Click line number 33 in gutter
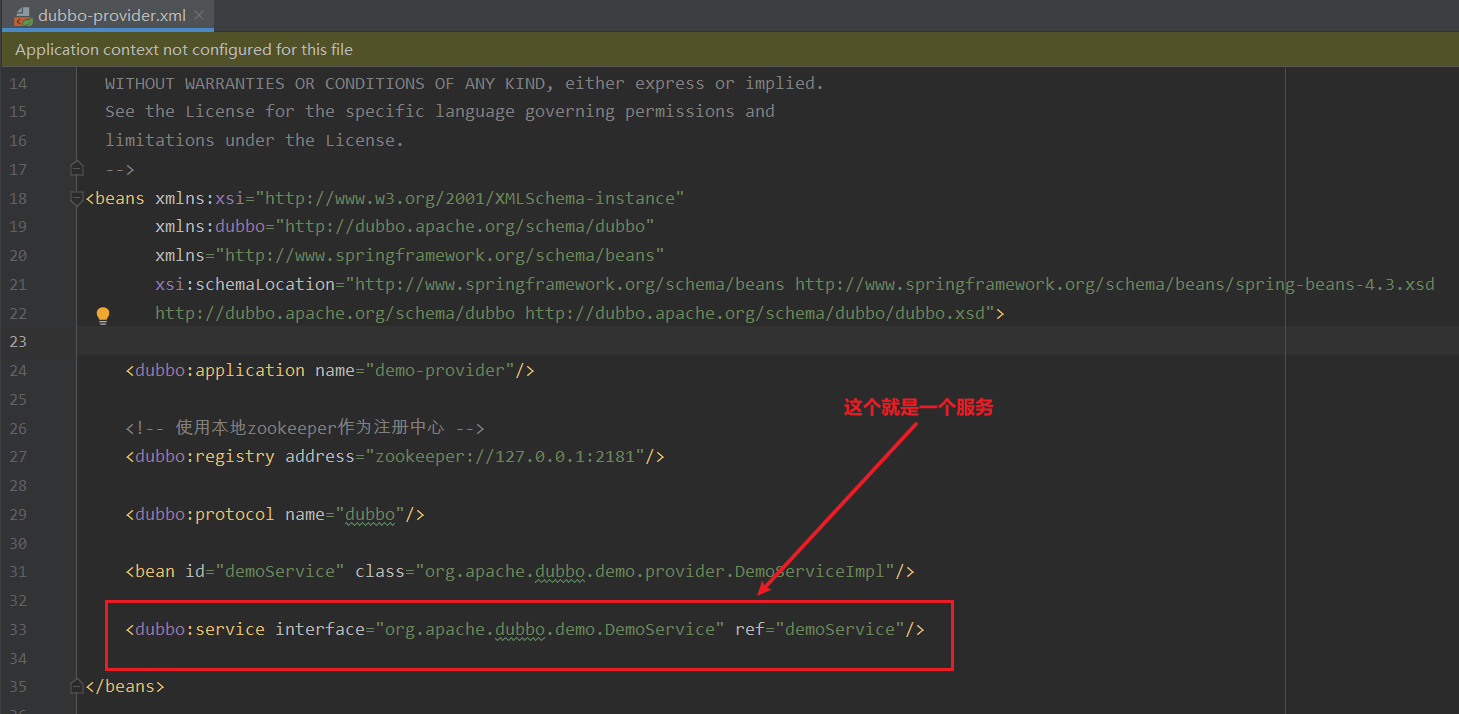 coord(19,629)
